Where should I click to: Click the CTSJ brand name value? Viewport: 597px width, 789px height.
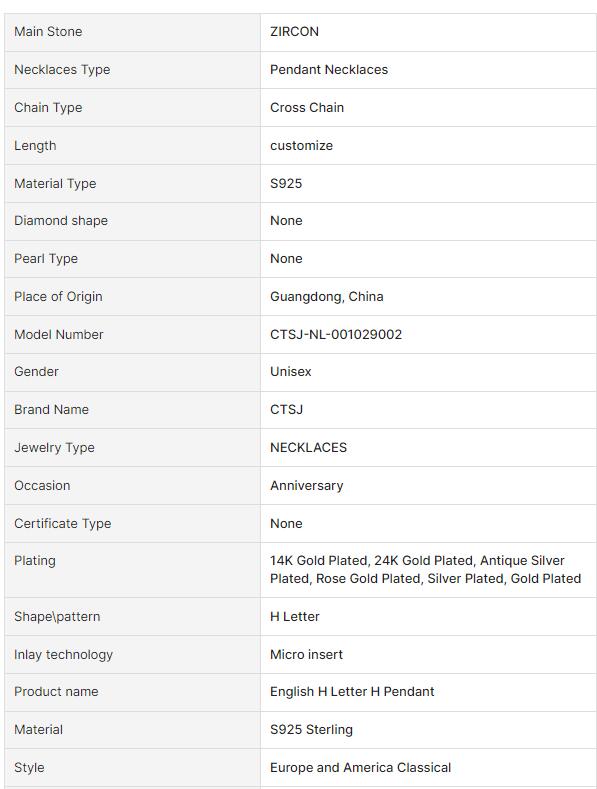(286, 410)
